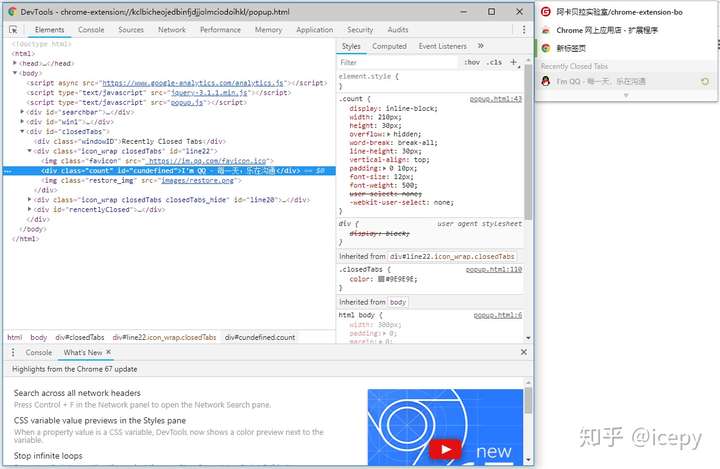The image size is (720, 469).
Task: Expand the overflow hidden shorthand arrow
Action: pyautogui.click(x=389, y=134)
